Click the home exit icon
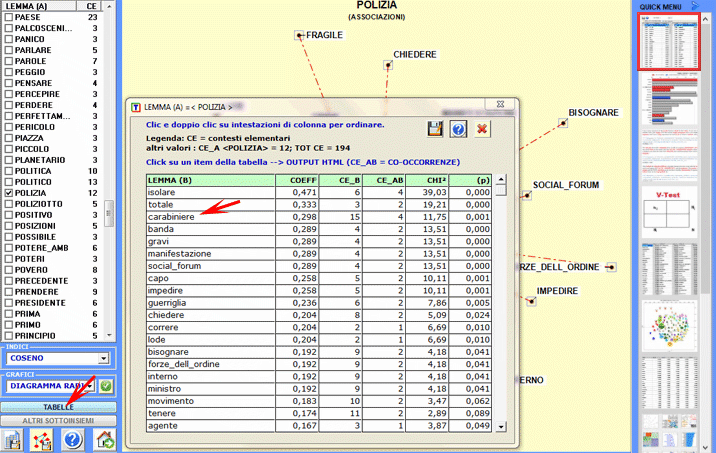The image size is (716, 453). (x=104, y=440)
